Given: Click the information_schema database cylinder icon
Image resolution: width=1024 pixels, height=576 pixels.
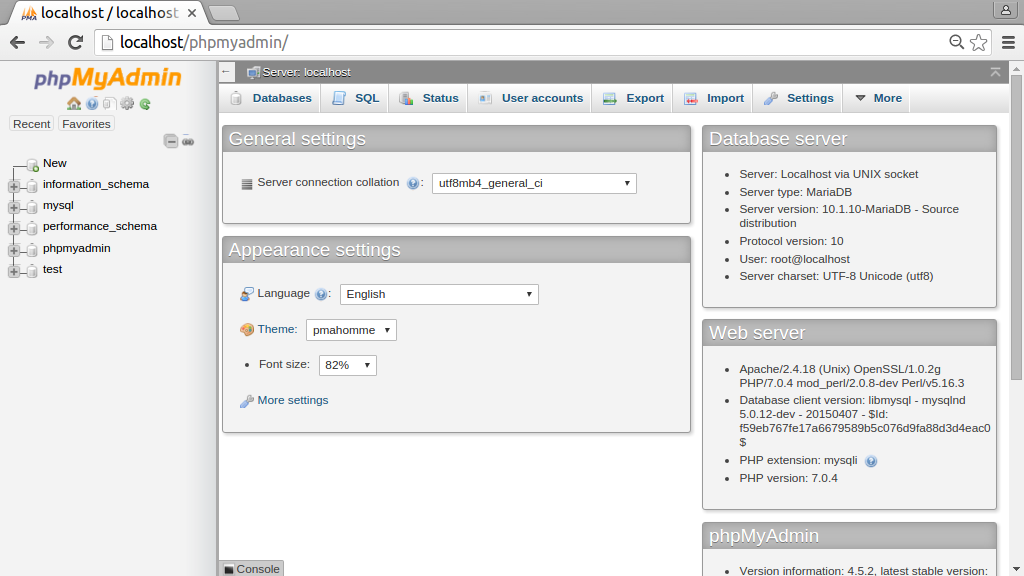Looking at the screenshot, I should (x=31, y=186).
